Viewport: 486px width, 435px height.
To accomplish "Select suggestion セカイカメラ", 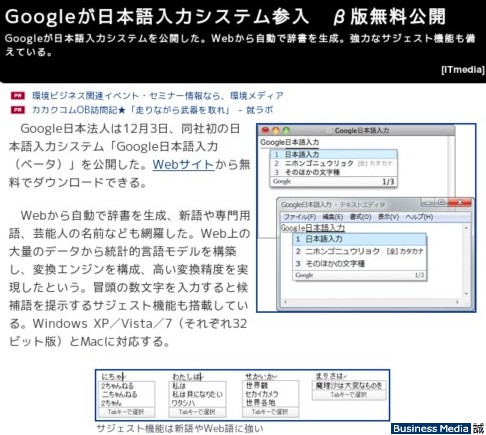I will [x=262, y=394].
